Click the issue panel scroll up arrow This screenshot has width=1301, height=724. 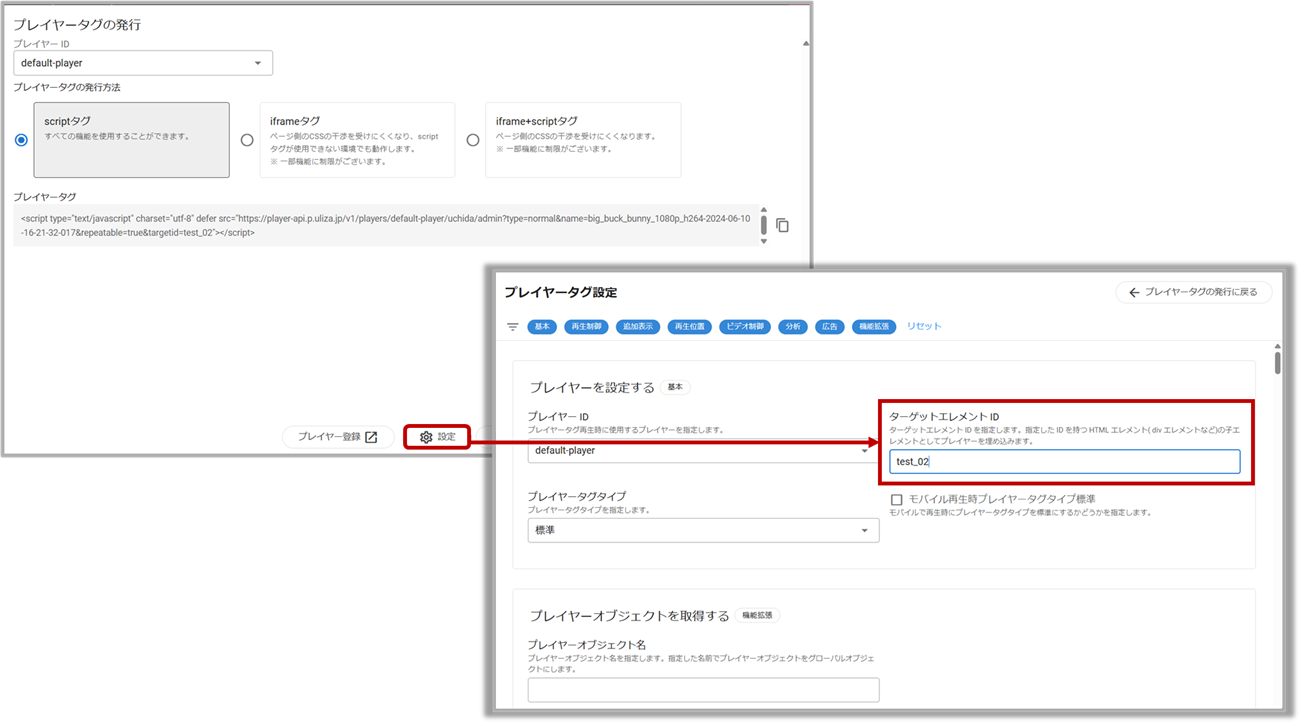pos(806,44)
